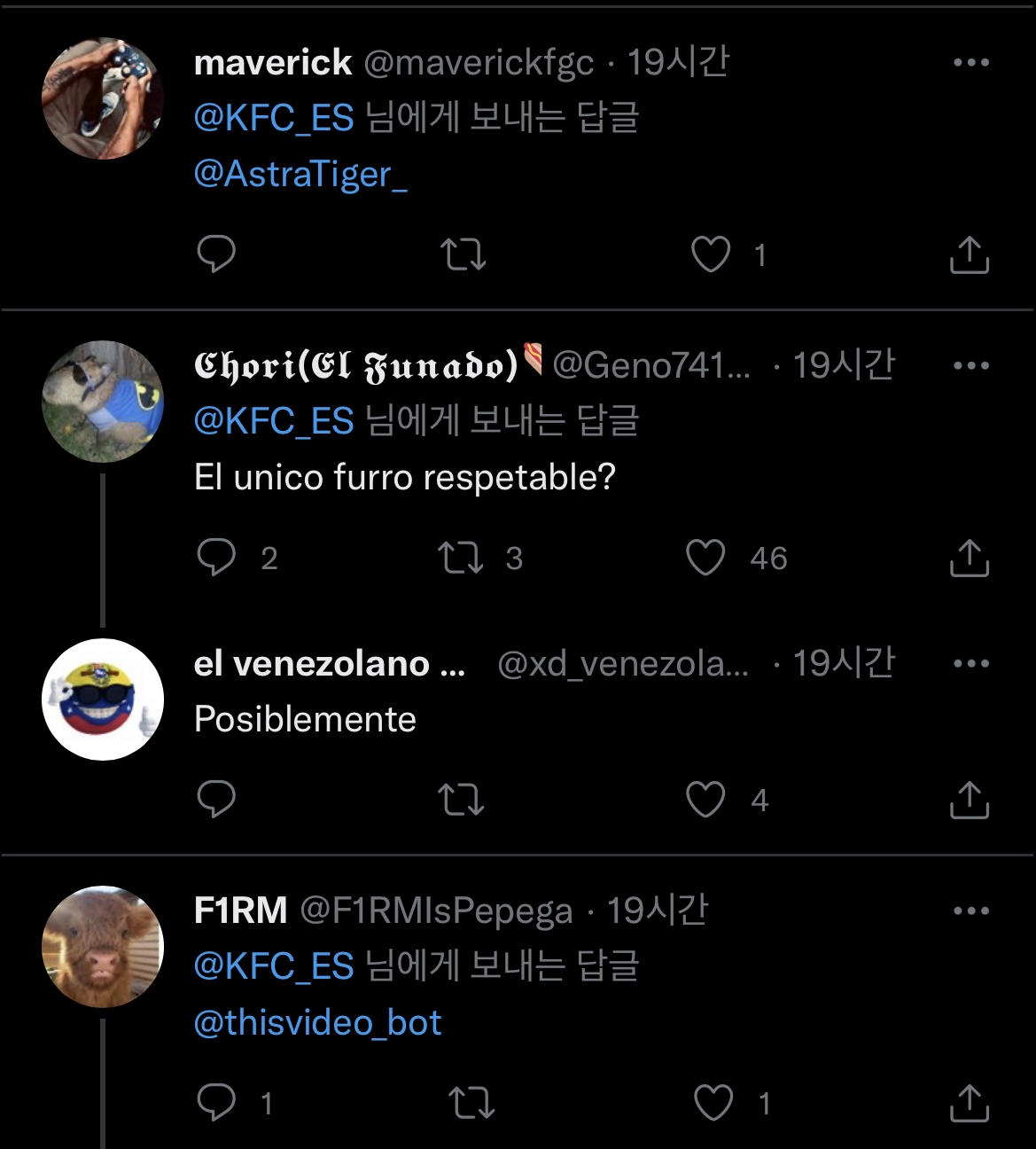Screen dimensions: 1036x1149
Task: Open the @thisvideo_bot mention link
Action: pos(317,1023)
